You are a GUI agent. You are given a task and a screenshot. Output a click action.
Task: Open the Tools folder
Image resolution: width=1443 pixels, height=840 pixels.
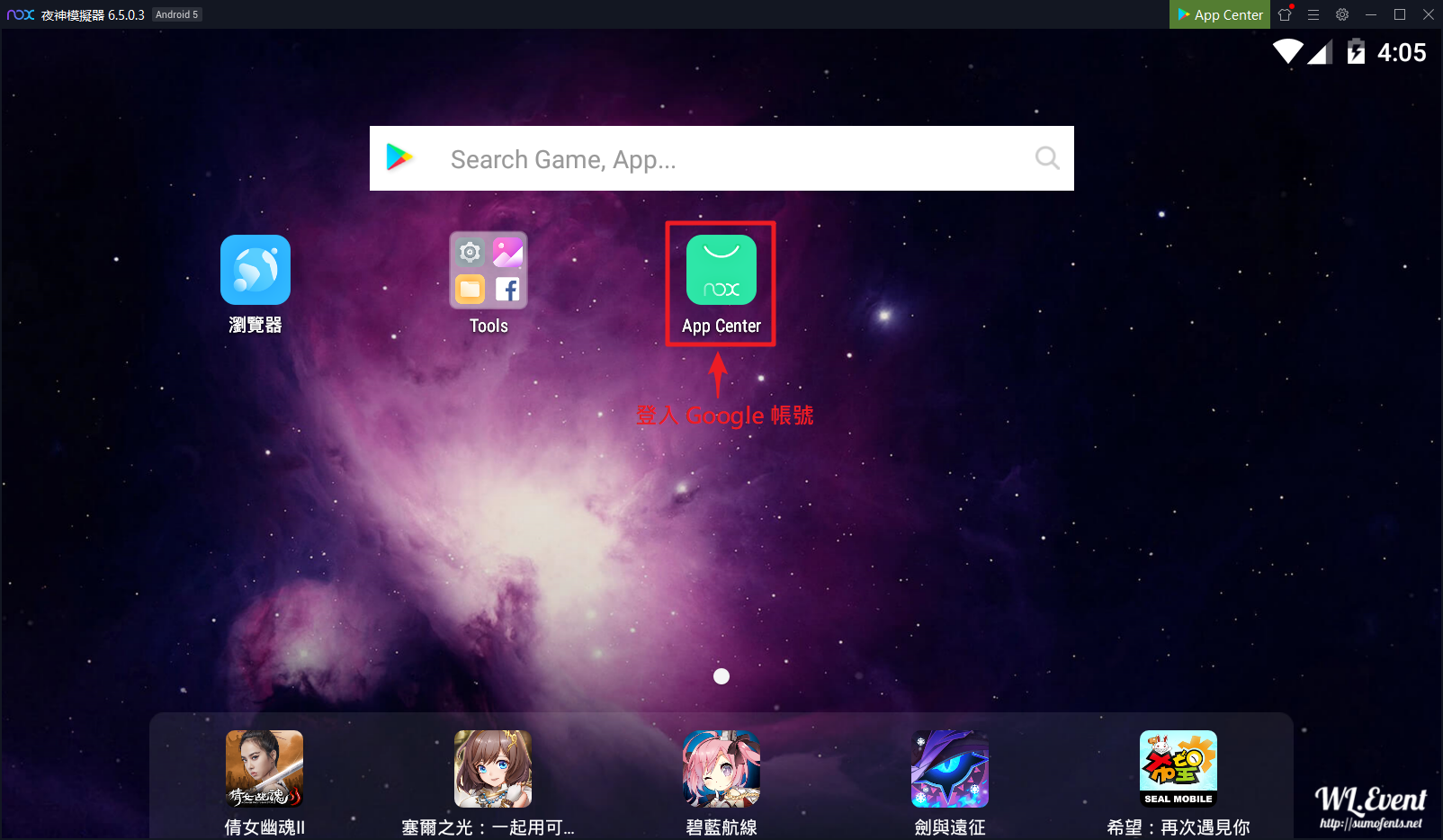[x=488, y=270]
